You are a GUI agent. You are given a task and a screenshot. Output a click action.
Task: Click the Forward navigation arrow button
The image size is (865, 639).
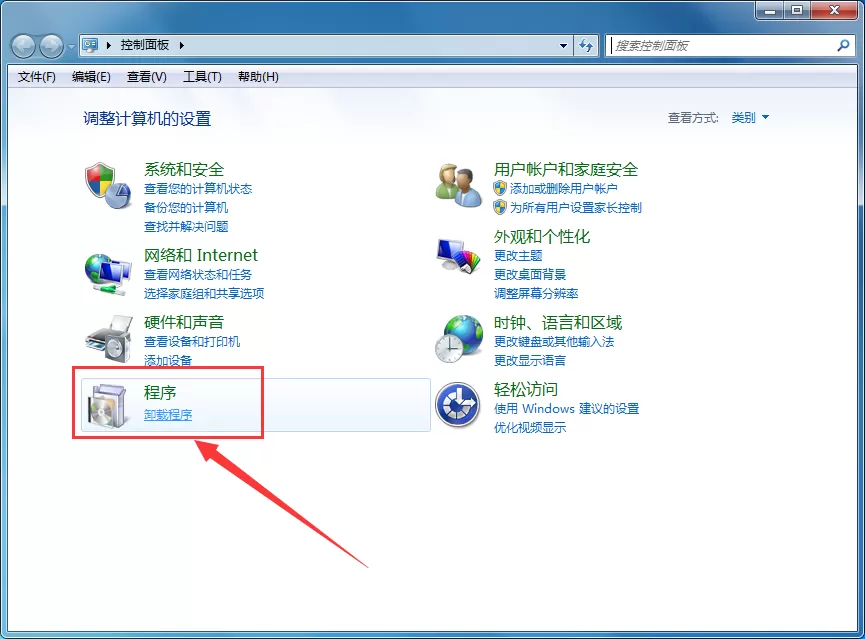(51, 46)
